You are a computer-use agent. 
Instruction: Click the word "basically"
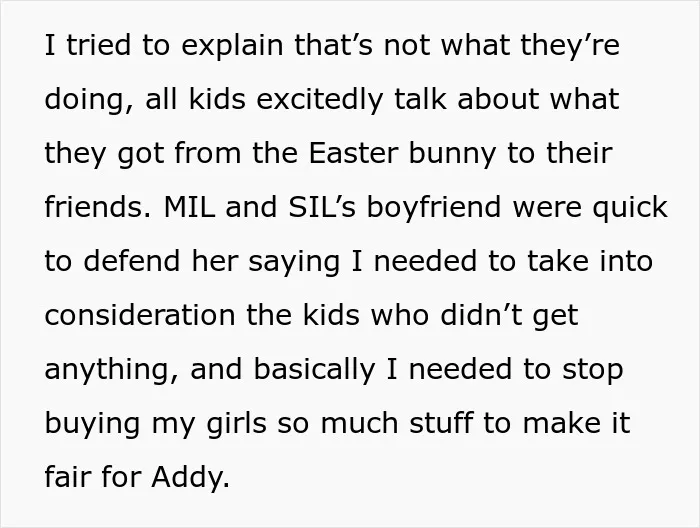tap(314, 371)
